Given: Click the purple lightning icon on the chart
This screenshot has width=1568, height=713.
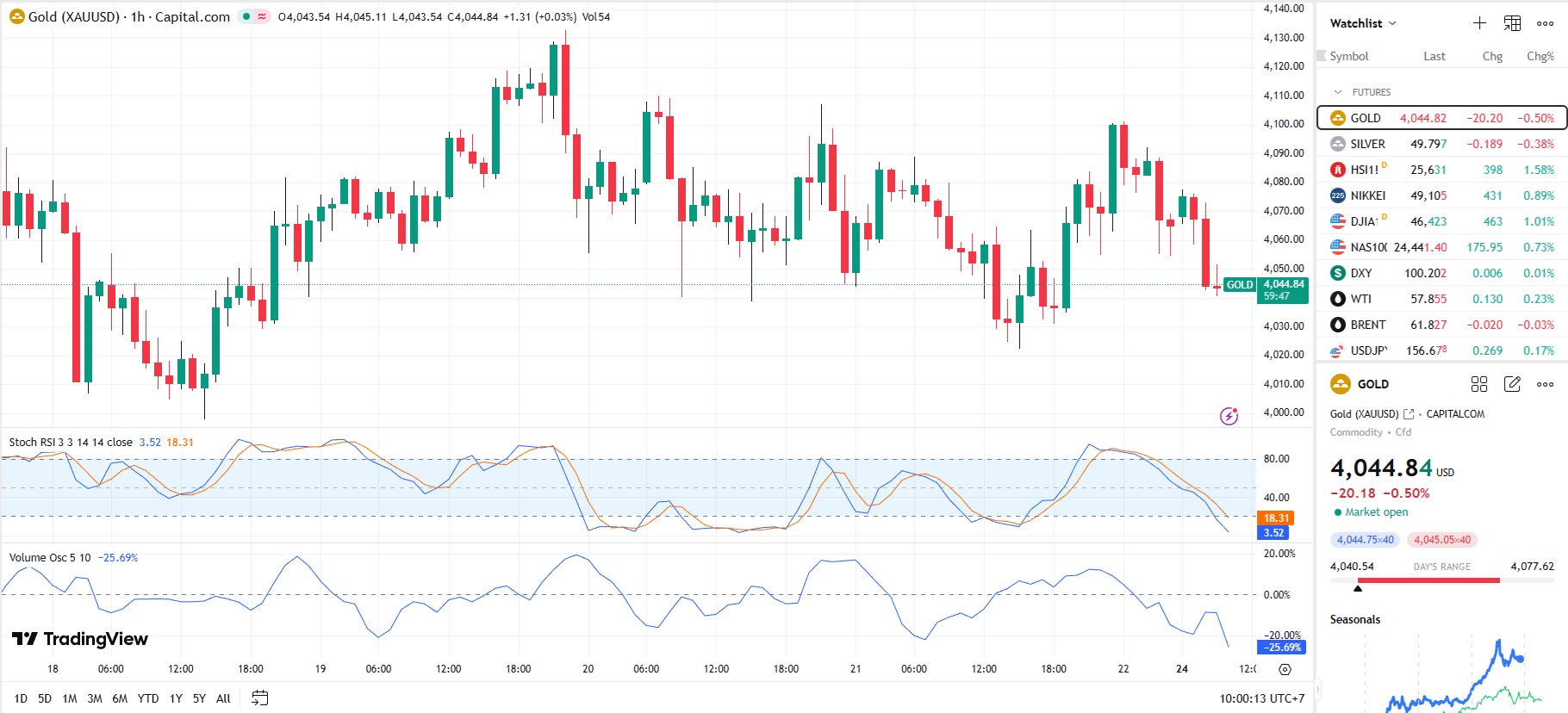Looking at the screenshot, I should [x=1229, y=416].
